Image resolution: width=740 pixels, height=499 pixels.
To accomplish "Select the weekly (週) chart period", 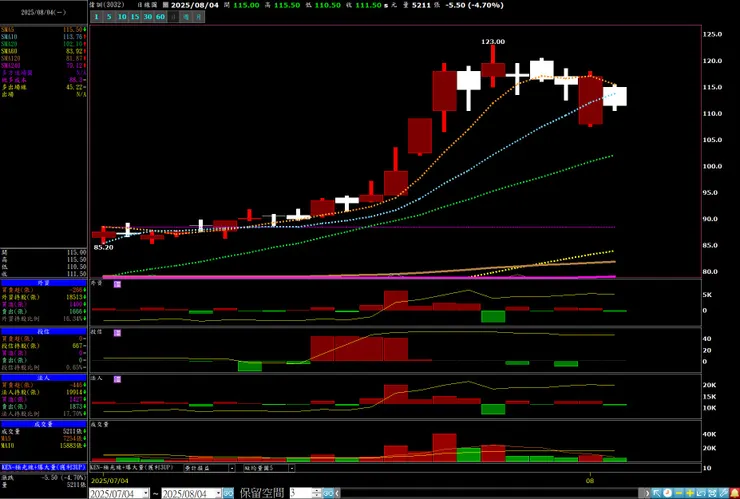I will 186,17.
